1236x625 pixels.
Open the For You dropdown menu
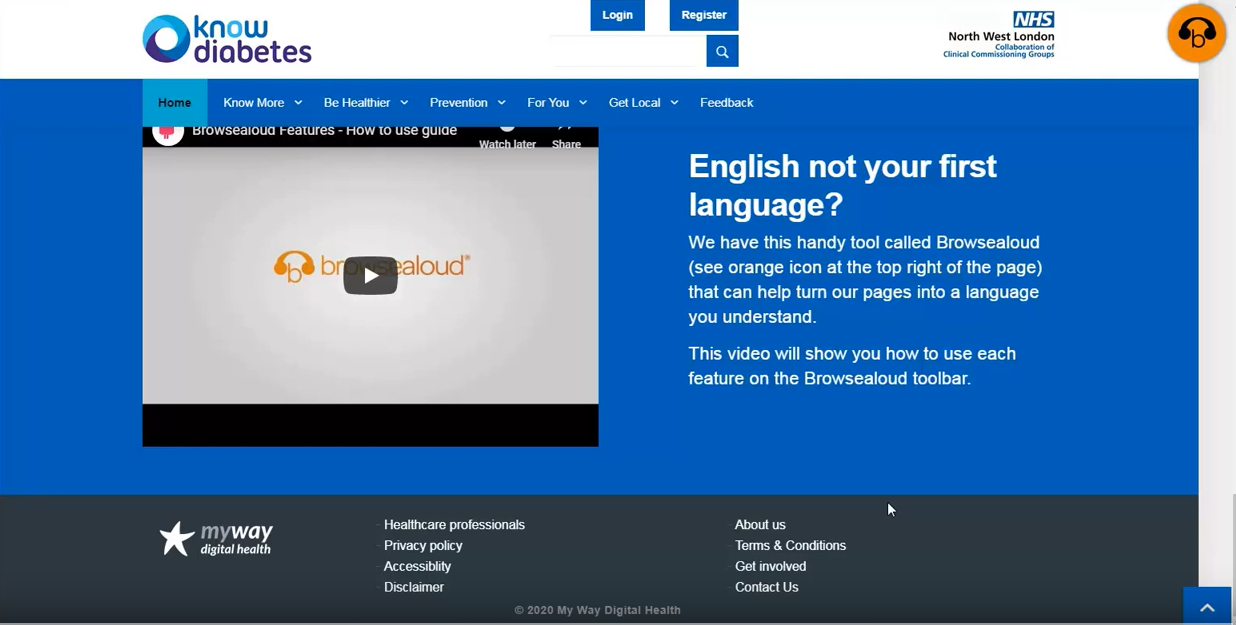(x=556, y=103)
